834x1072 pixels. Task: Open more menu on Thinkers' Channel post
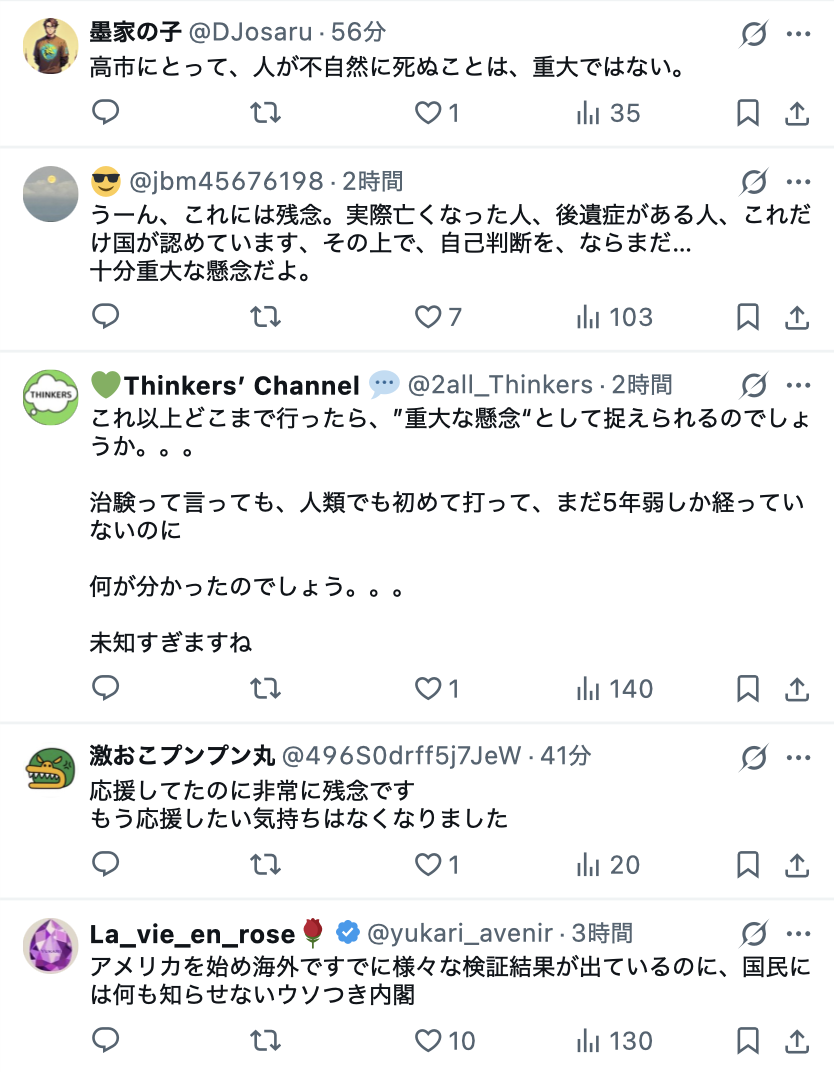coord(797,386)
